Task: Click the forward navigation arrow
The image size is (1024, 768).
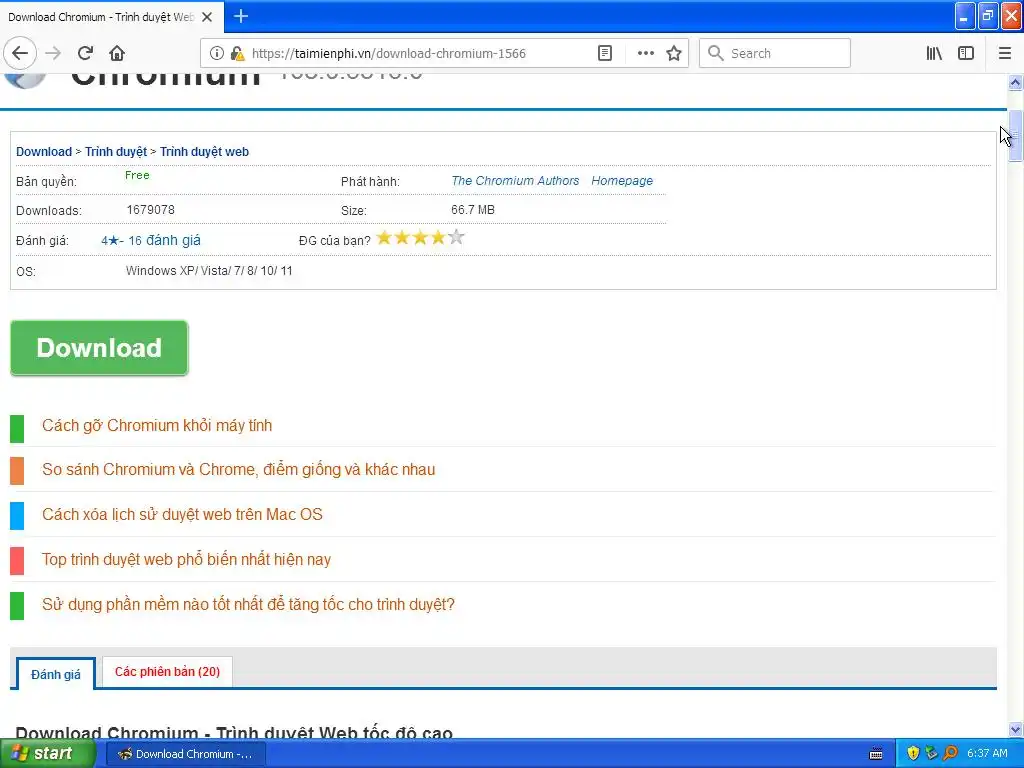Action: 53,53
